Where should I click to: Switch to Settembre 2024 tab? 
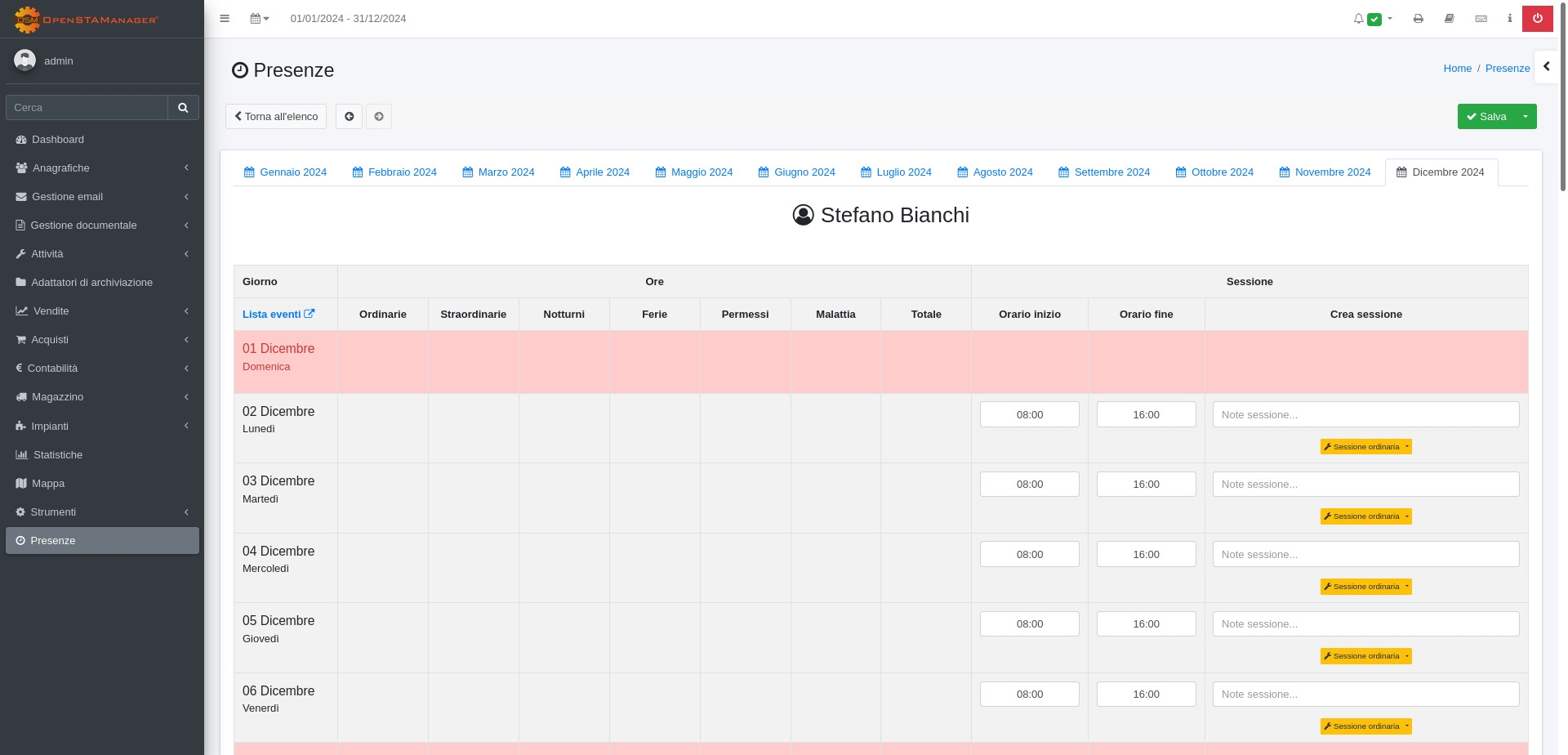coord(1104,172)
